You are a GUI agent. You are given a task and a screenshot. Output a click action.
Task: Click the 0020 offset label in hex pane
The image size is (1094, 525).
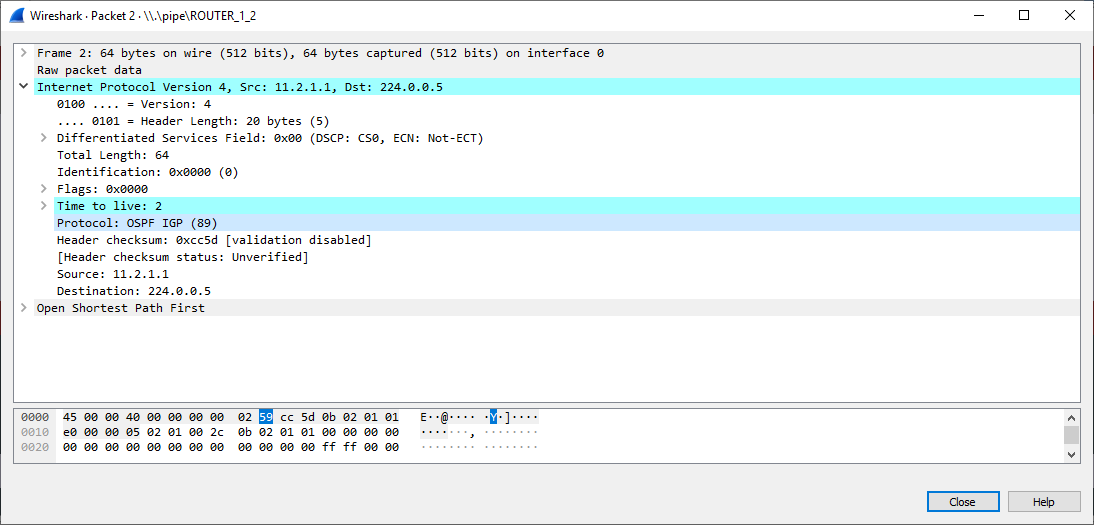[x=35, y=447]
